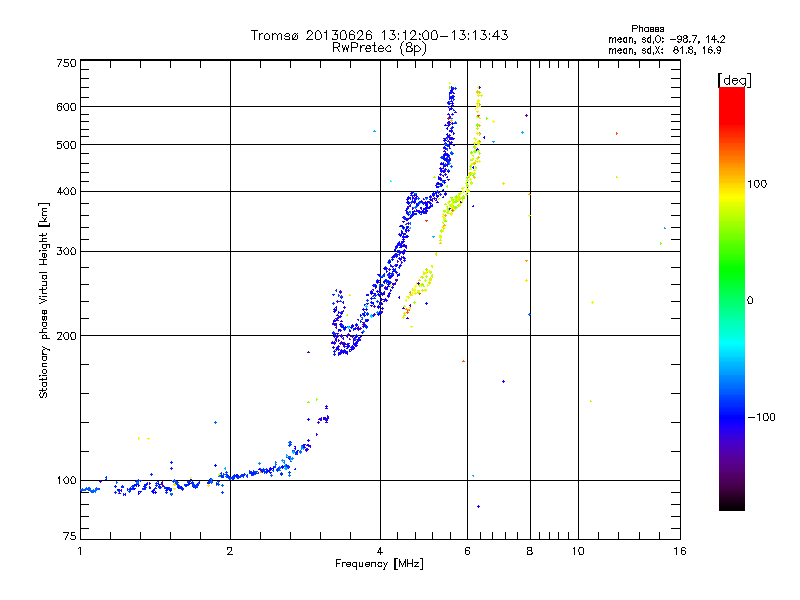
Task: Click the 'Frequency [MHz]' axis label
Action: [379, 564]
